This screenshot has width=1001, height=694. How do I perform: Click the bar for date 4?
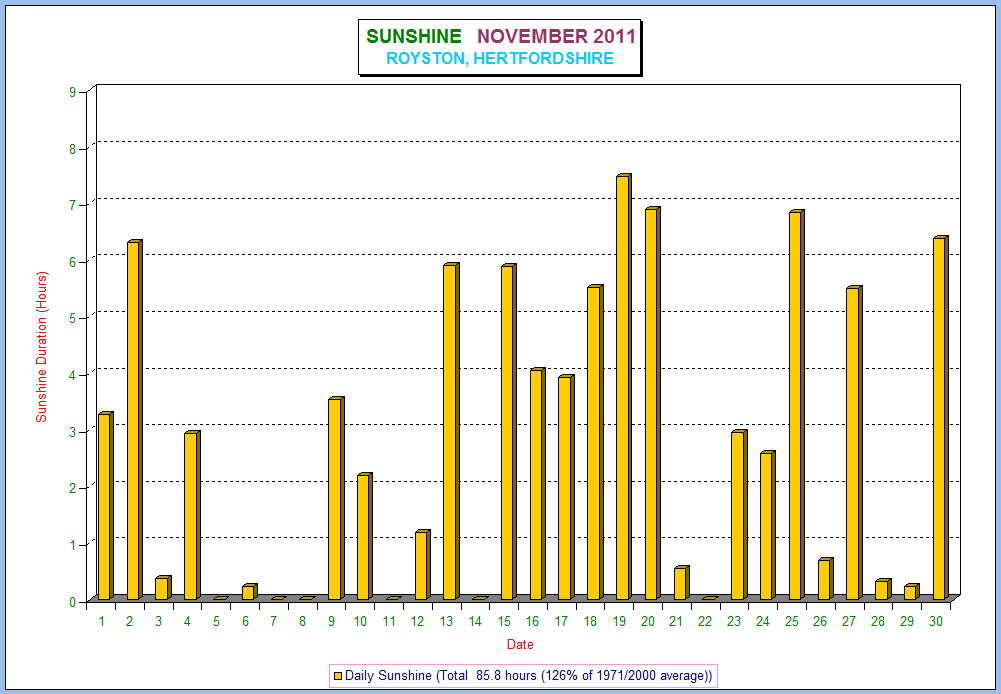point(192,516)
